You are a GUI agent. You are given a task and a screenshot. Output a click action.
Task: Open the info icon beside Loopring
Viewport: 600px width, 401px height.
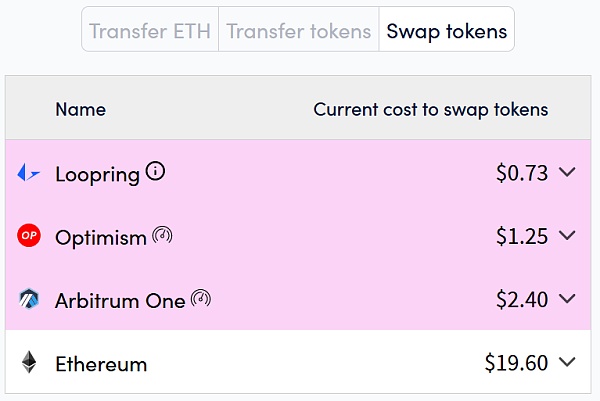155,171
